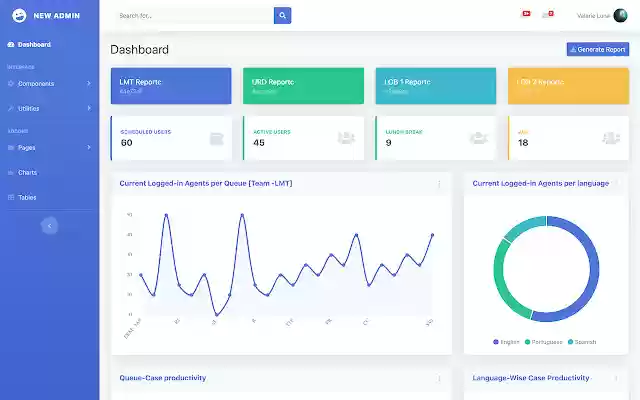Open the messages envelope with red badge

coord(548,15)
